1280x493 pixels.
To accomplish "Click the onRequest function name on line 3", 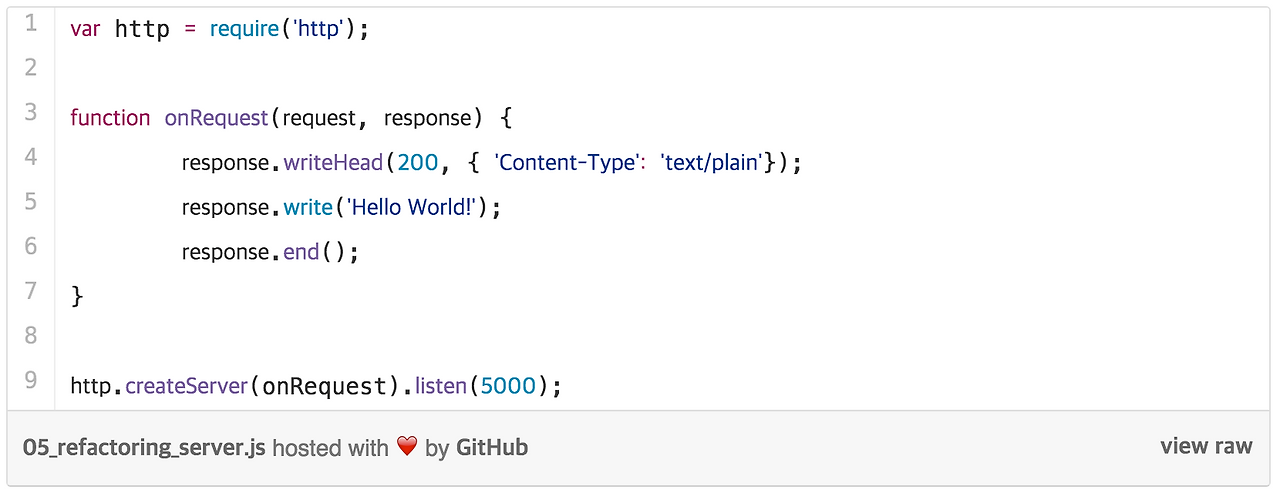I will pyautogui.click(x=216, y=118).
